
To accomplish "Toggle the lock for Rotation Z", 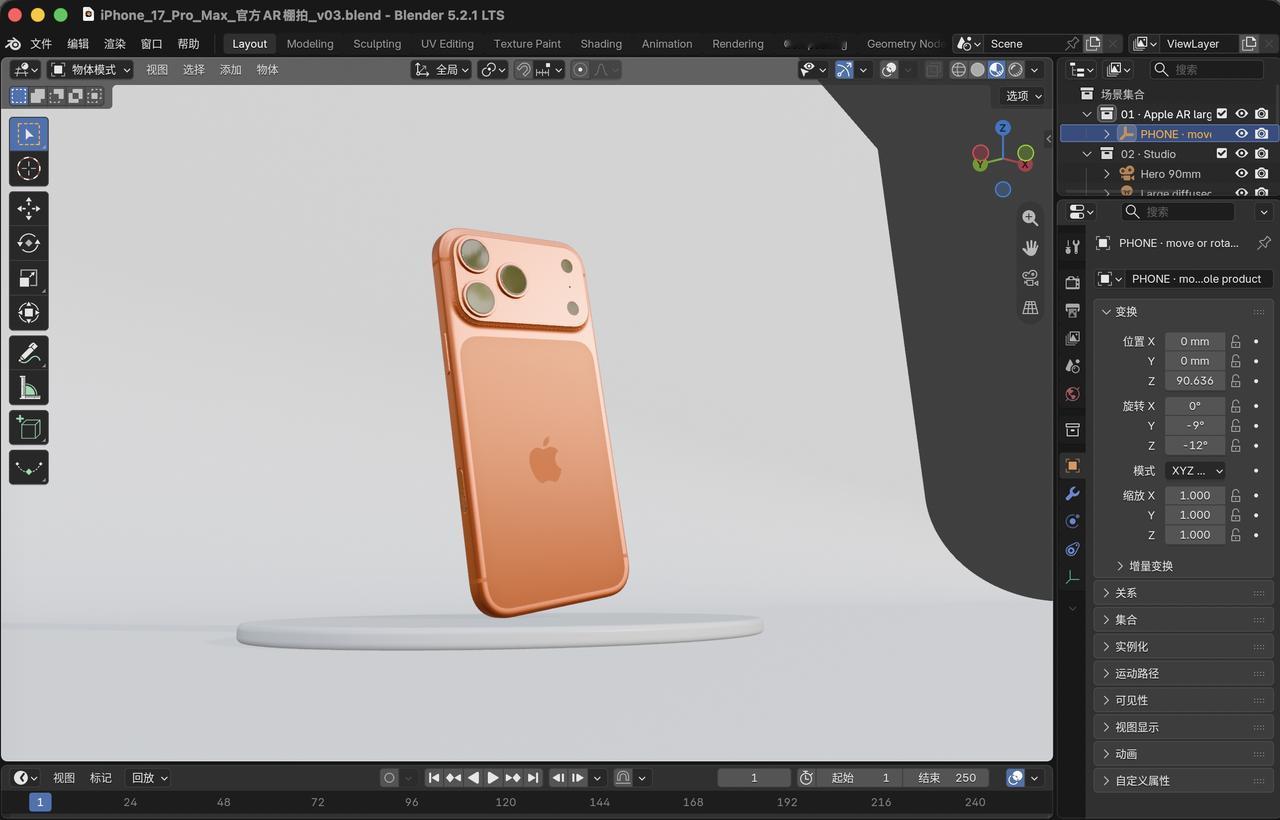I will coord(1236,446).
